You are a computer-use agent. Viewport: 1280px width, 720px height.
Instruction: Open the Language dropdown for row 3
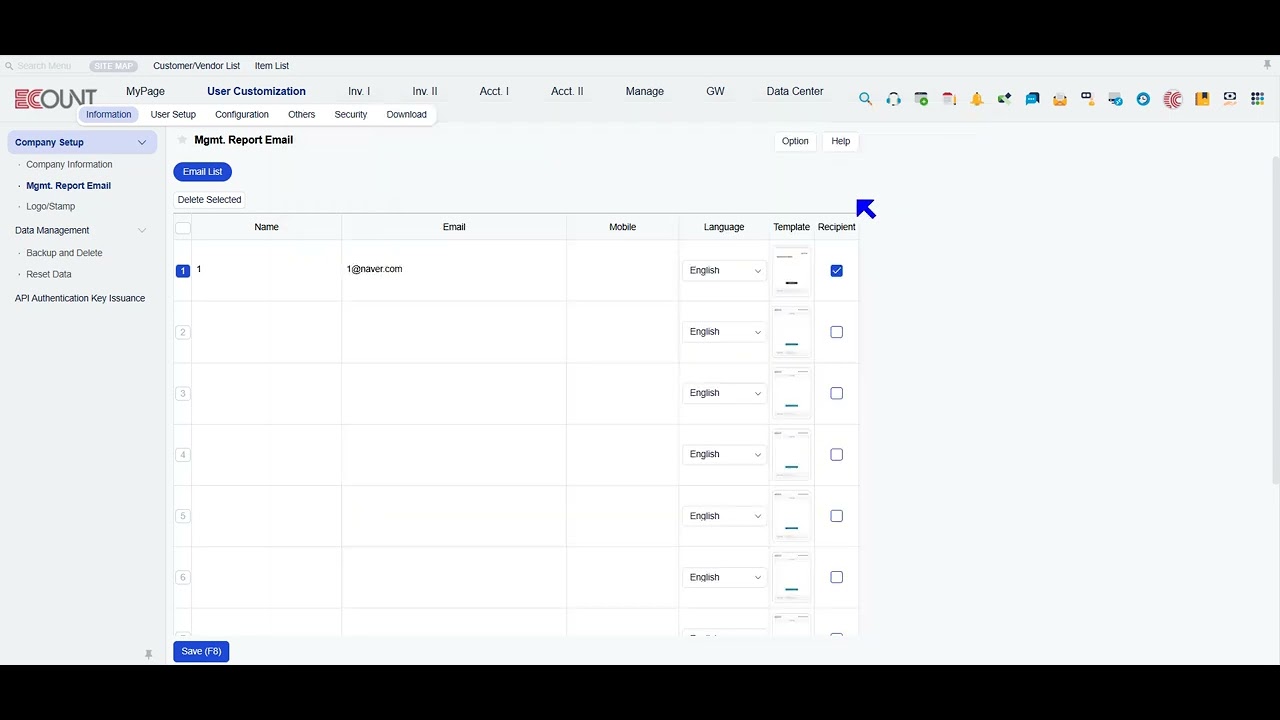coord(724,393)
